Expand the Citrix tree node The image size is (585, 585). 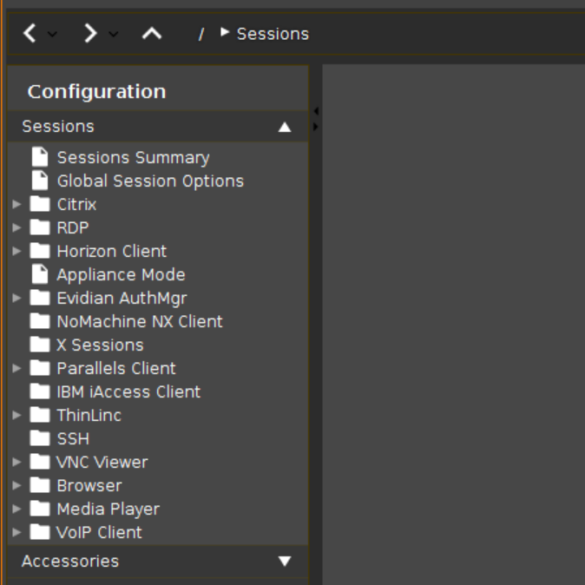click(x=16, y=204)
